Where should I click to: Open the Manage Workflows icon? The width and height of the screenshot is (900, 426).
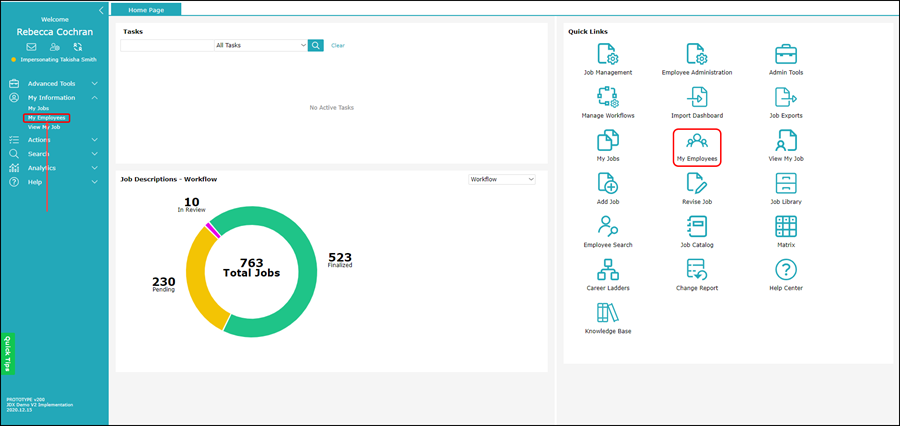coord(607,97)
